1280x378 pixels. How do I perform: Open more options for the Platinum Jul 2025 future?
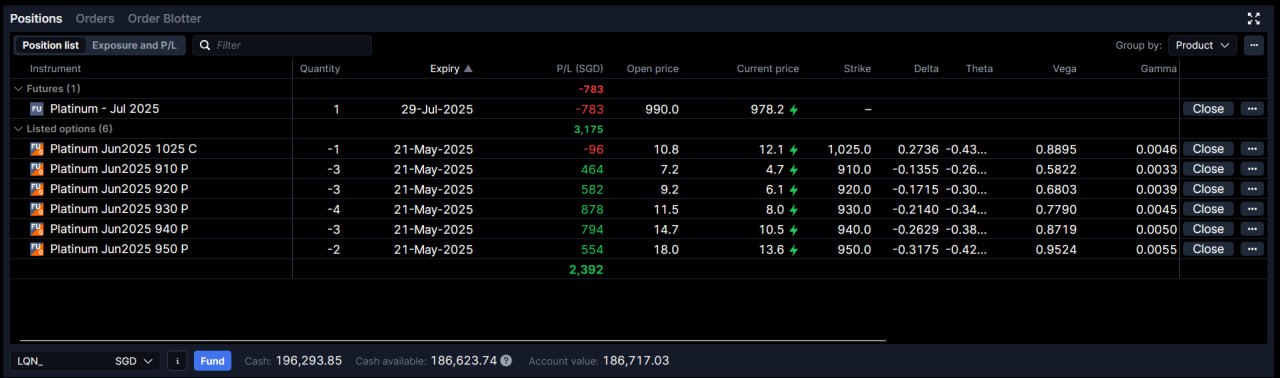click(x=1253, y=109)
